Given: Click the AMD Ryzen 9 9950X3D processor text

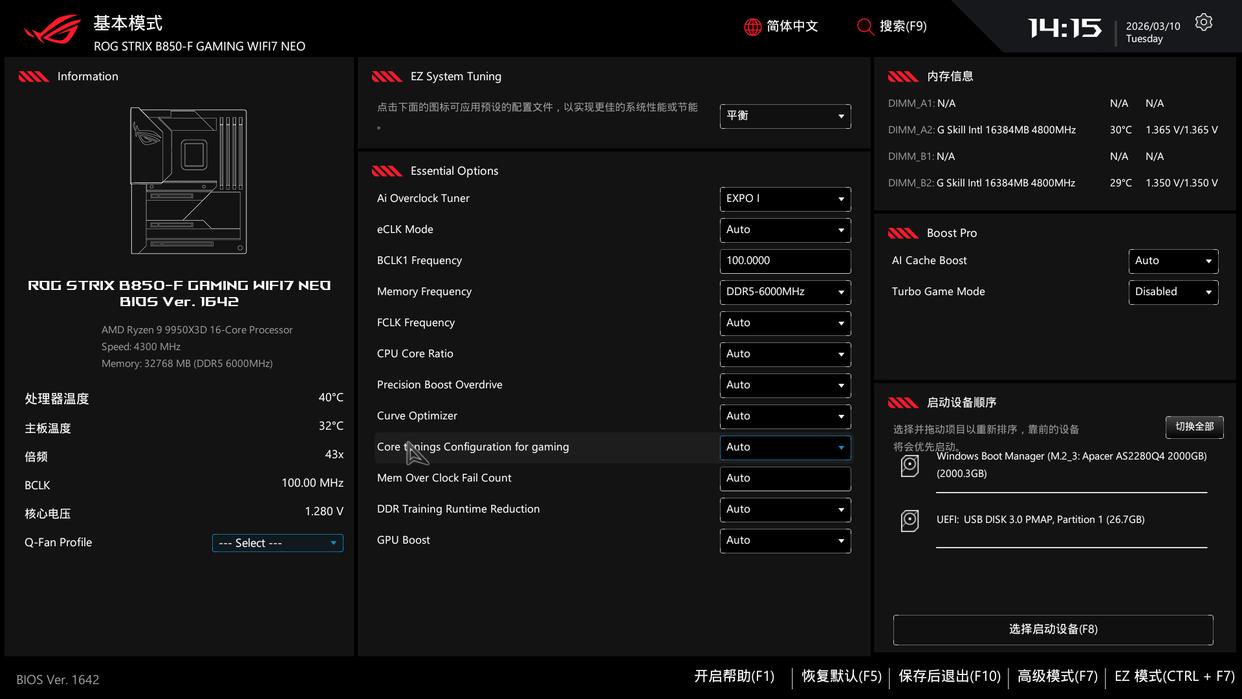Looking at the screenshot, I should coord(197,330).
